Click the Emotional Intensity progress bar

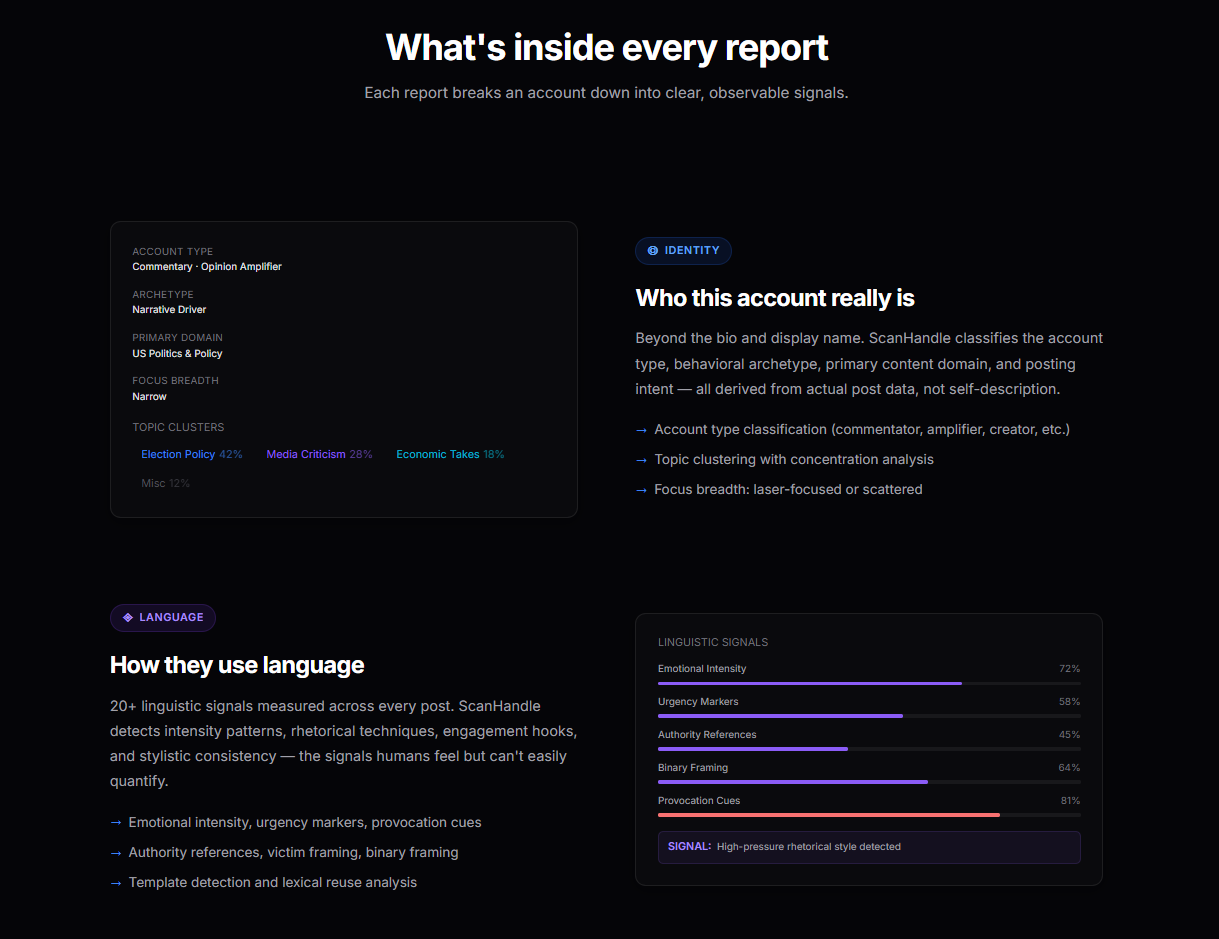(x=869, y=683)
